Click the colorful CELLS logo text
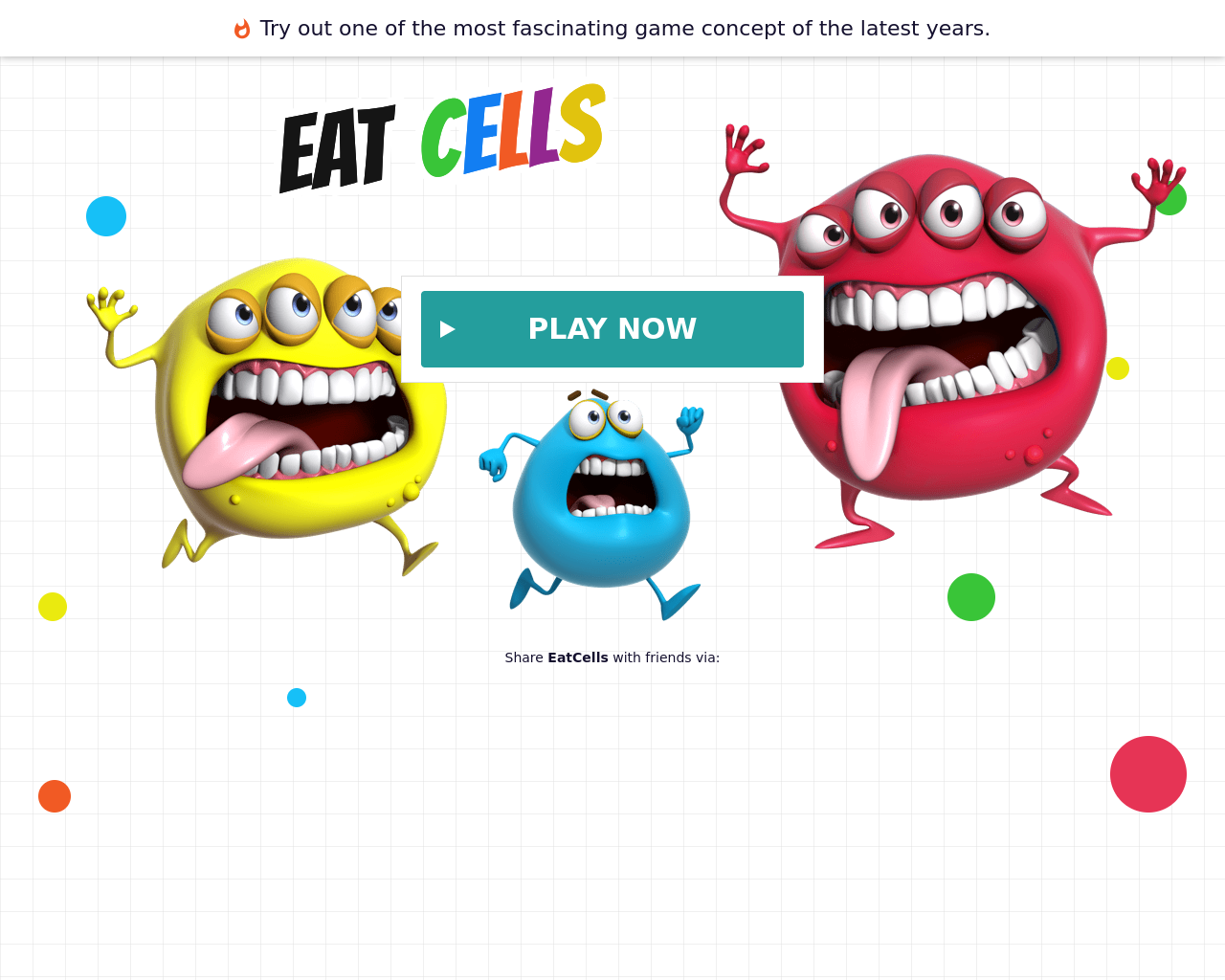Image resolution: width=1225 pixels, height=980 pixels. click(x=513, y=130)
